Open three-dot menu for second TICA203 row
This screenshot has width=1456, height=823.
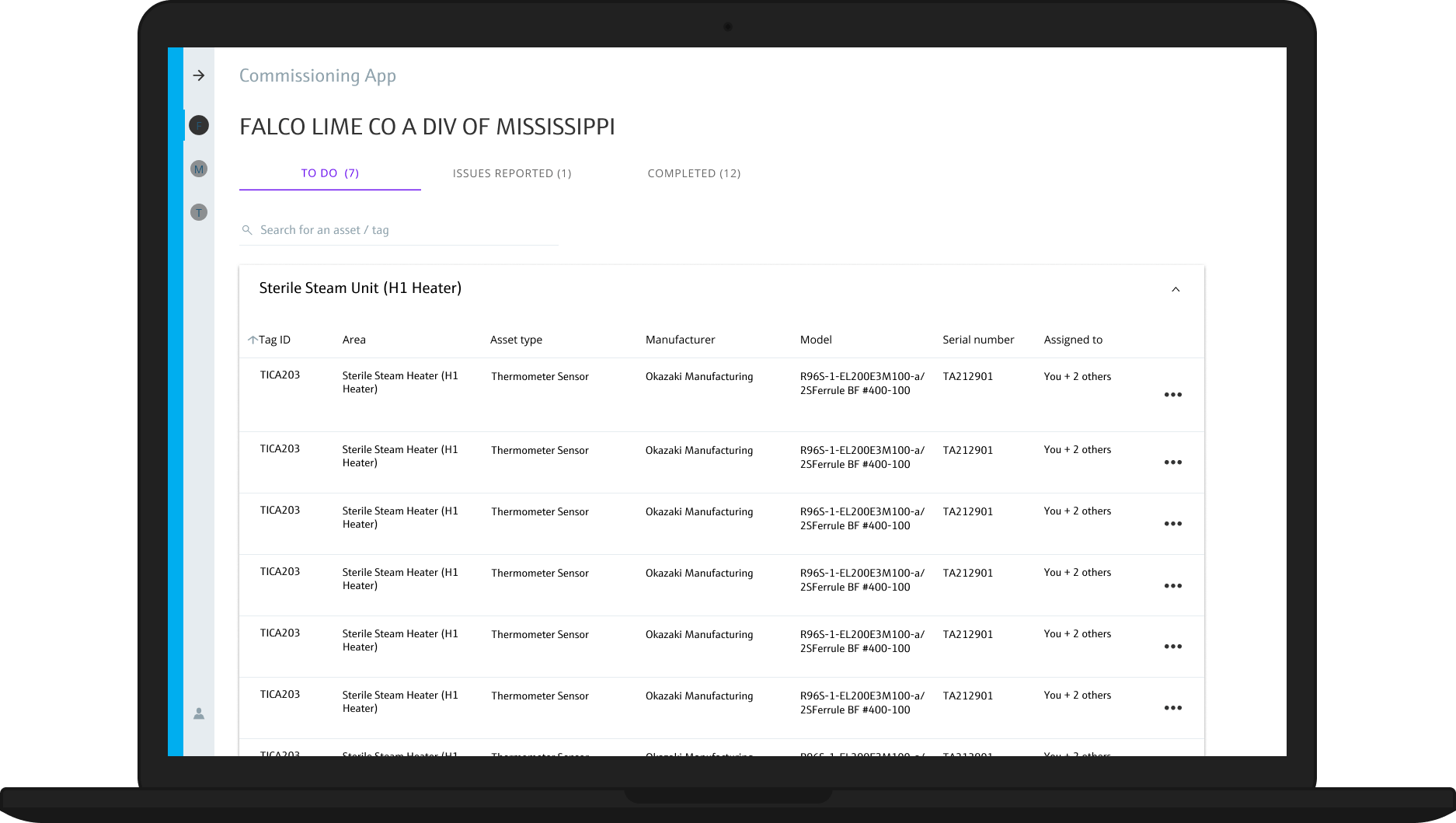[x=1172, y=462]
